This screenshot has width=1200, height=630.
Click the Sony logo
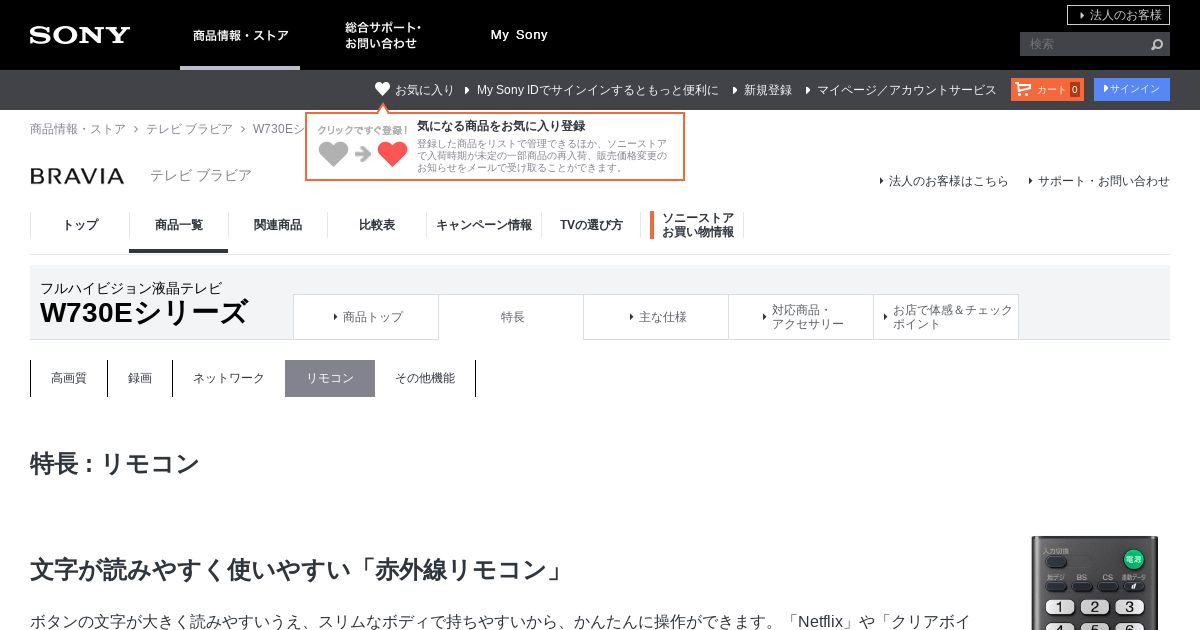click(x=80, y=35)
